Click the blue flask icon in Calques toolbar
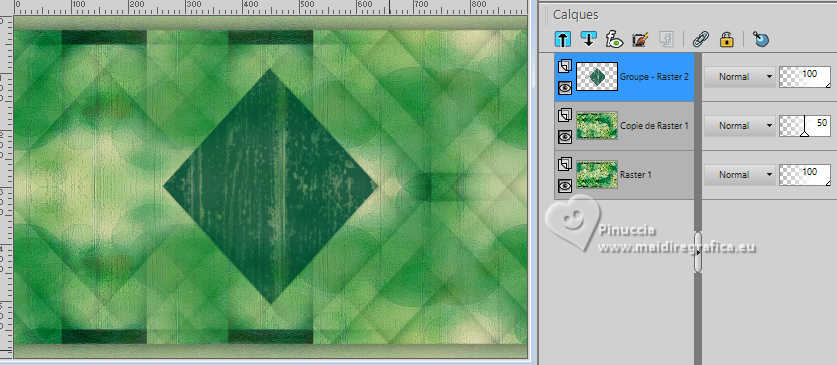837x365 pixels. click(x=761, y=39)
